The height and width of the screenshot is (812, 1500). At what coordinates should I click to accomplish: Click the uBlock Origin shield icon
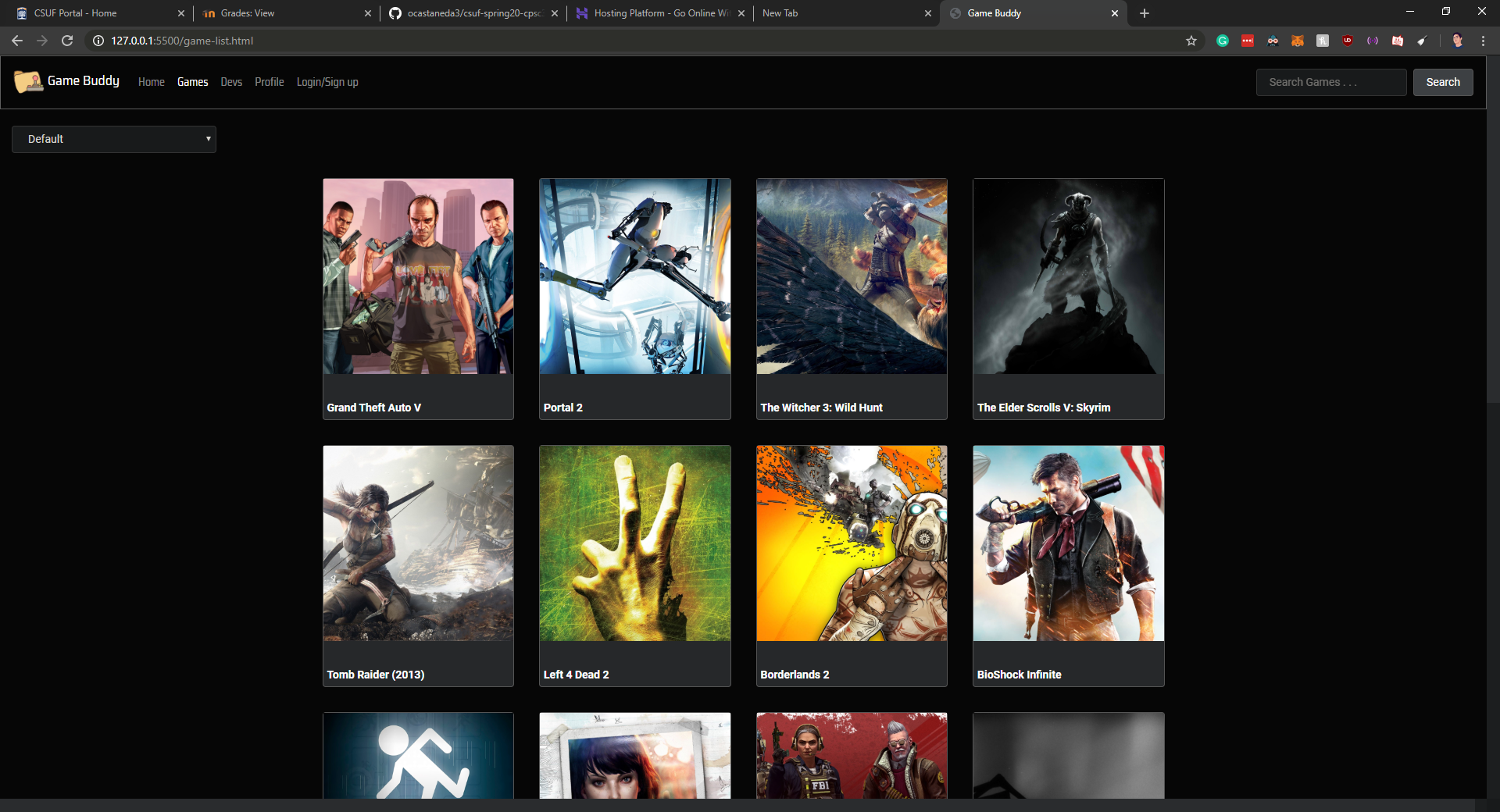1348,41
